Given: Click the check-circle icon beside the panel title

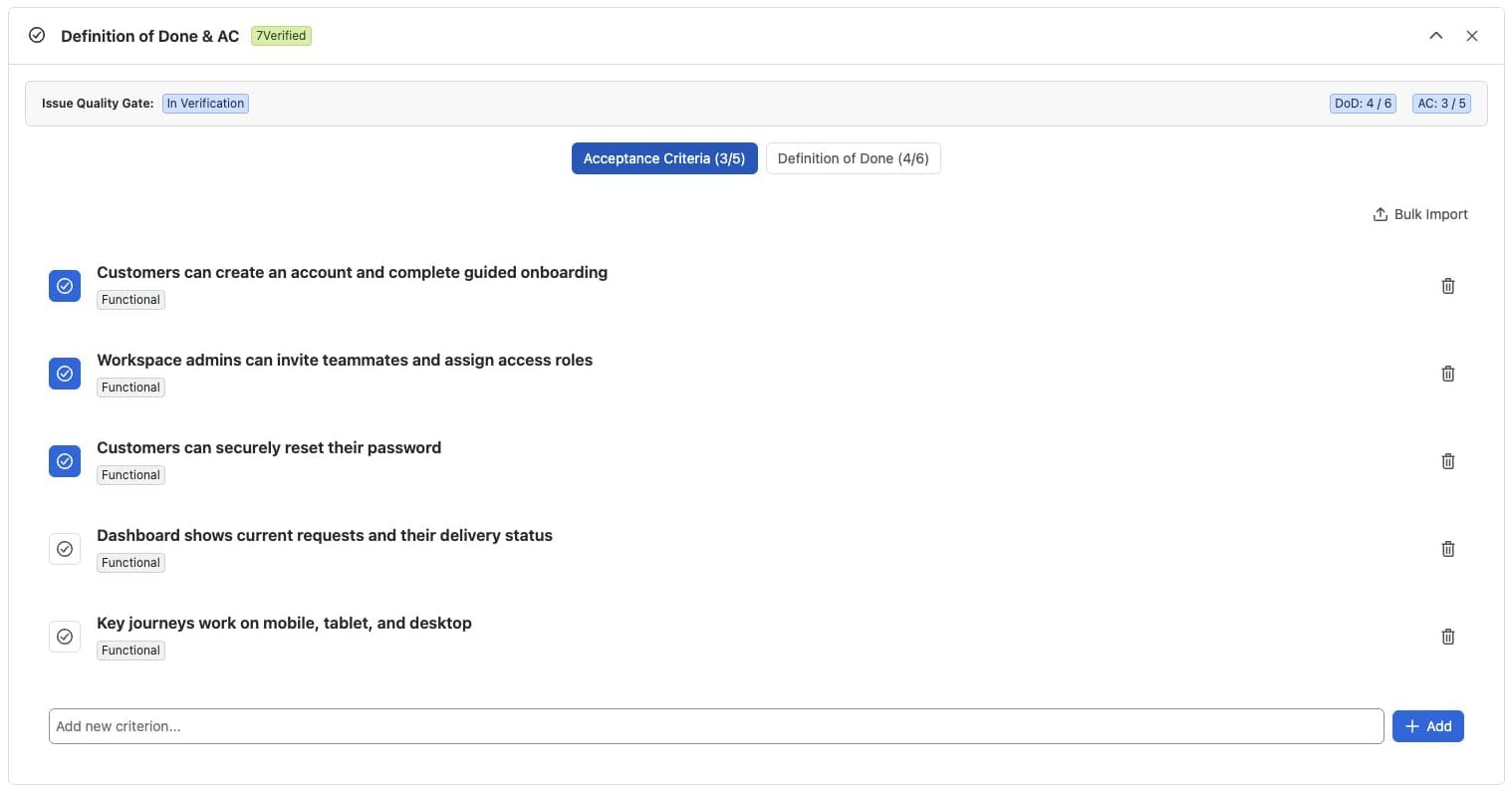Looking at the screenshot, I should [37, 35].
